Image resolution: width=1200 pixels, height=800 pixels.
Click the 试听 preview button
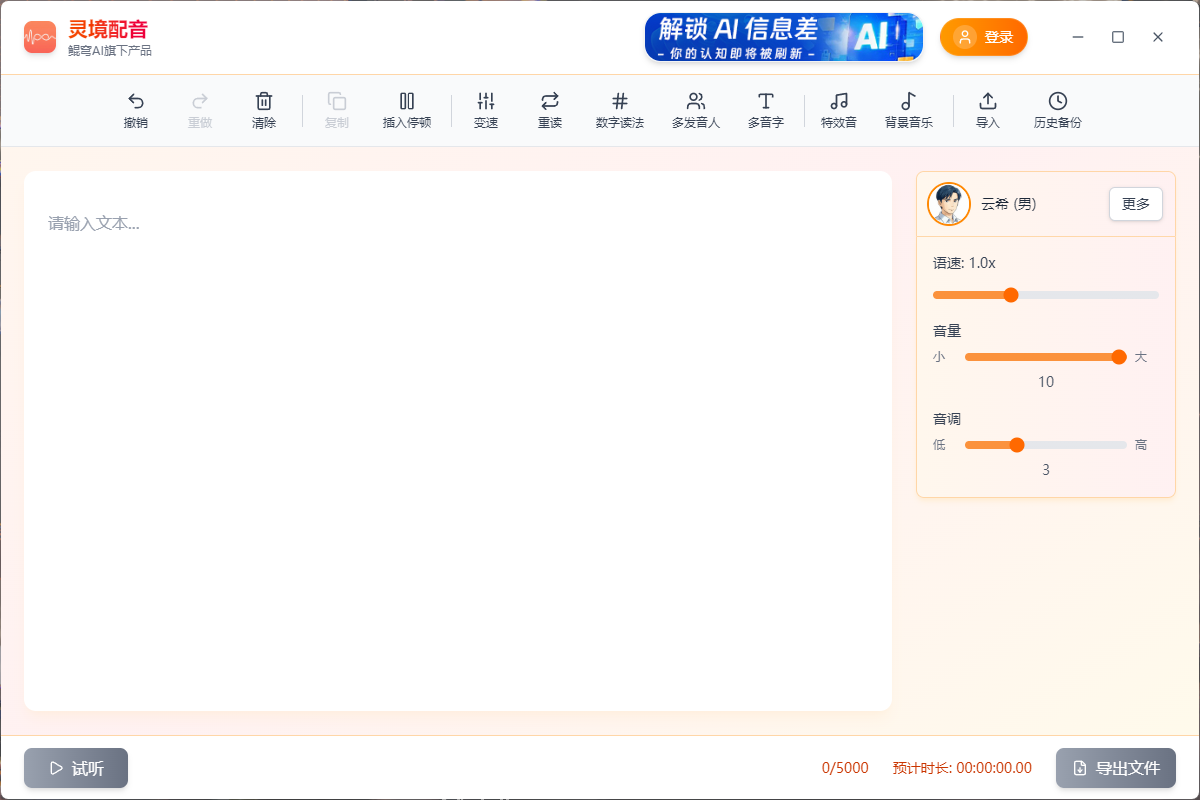75,768
